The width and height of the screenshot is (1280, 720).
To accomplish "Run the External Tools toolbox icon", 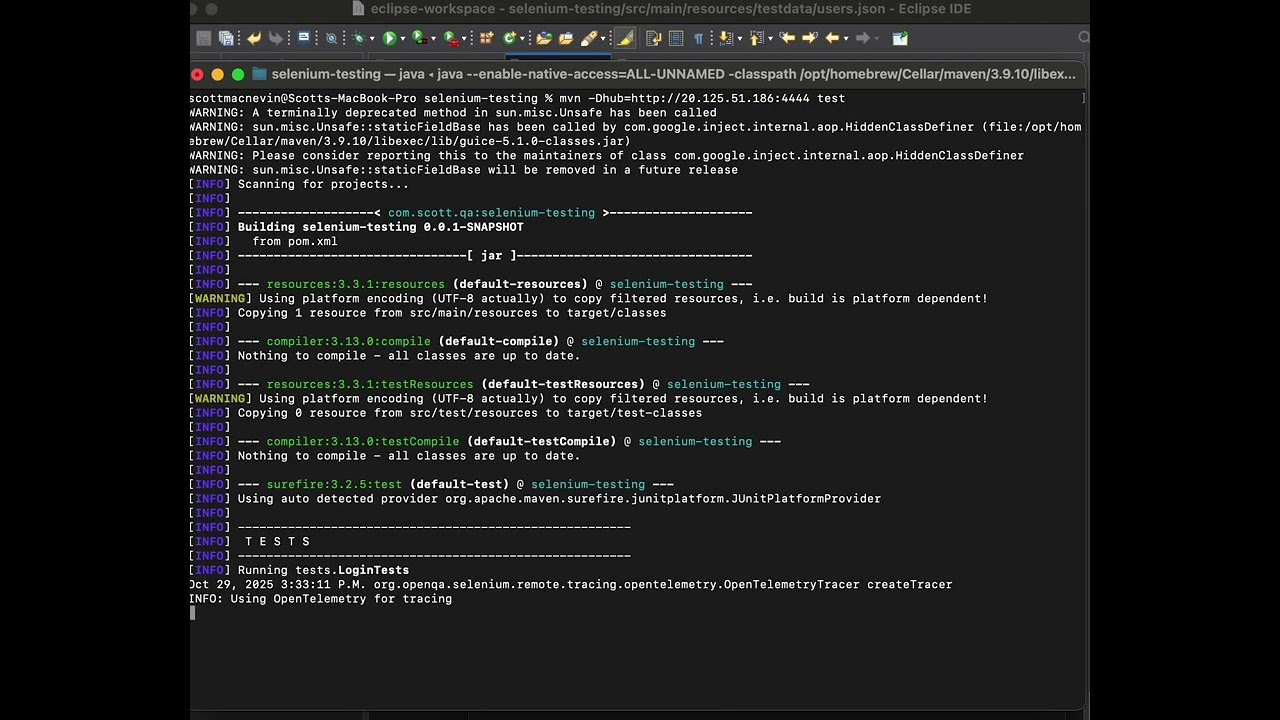I will point(451,38).
